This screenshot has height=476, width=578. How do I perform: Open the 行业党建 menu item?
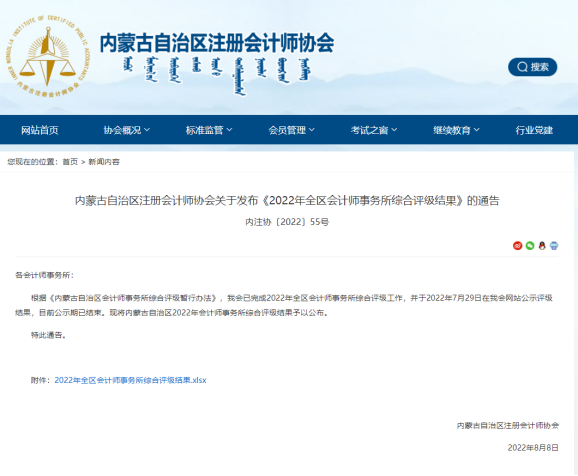coord(534,130)
